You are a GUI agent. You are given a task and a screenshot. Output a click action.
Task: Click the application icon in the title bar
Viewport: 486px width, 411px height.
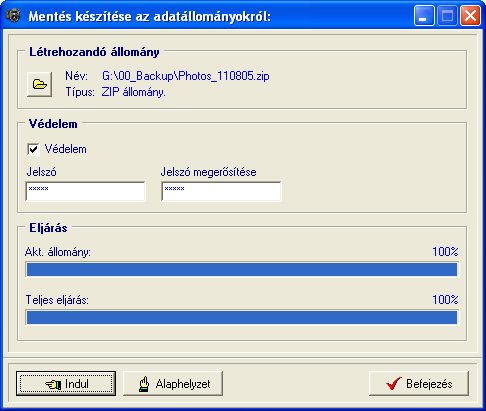[13, 16]
